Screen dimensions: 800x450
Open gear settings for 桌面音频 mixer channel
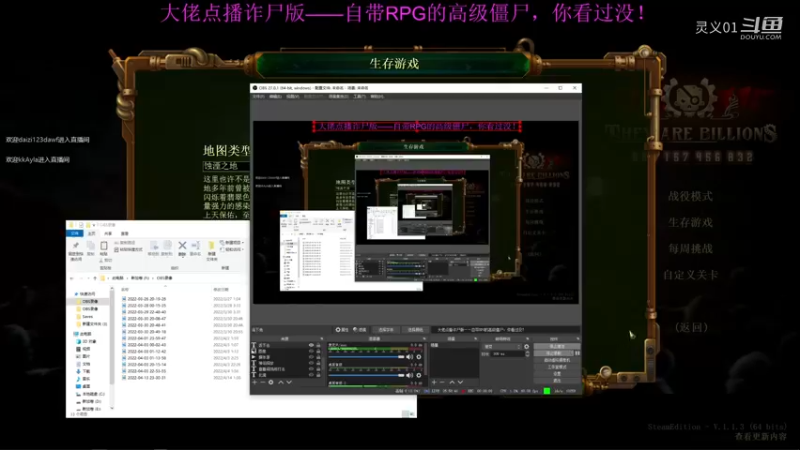418,376
